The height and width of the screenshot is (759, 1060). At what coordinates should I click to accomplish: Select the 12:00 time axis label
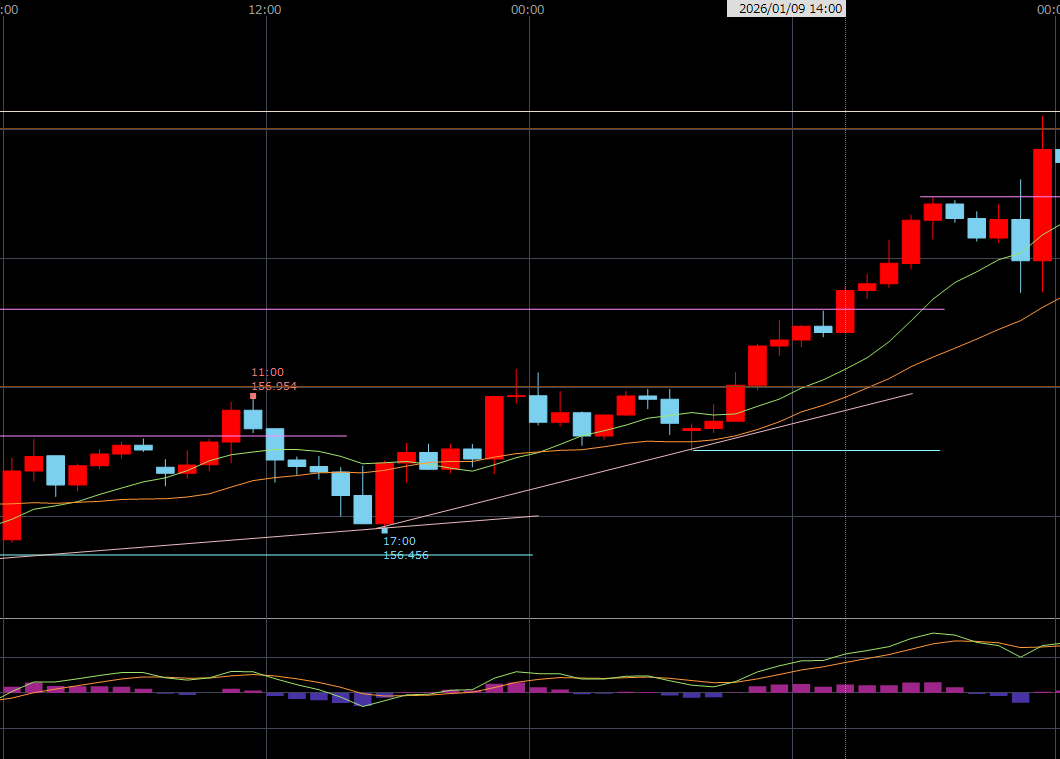click(x=265, y=10)
